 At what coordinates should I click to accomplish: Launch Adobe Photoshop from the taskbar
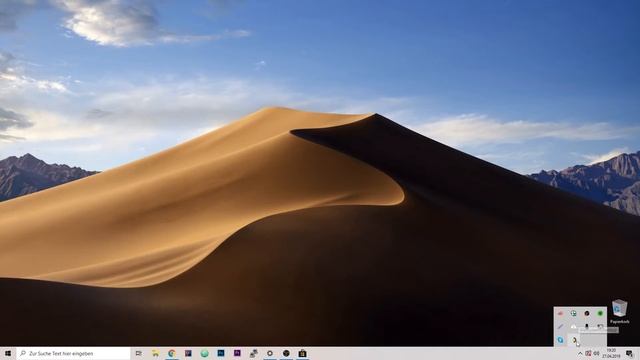pyautogui.click(x=221, y=353)
